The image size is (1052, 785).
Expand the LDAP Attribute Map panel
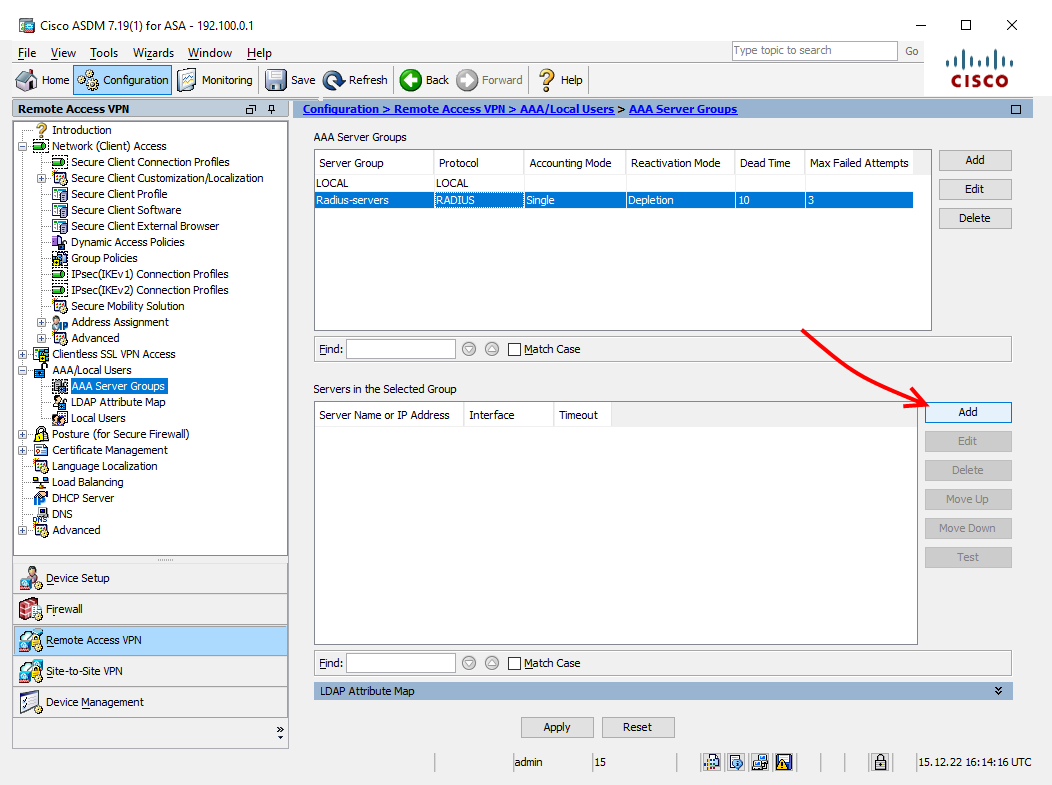pyautogui.click(x=998, y=691)
